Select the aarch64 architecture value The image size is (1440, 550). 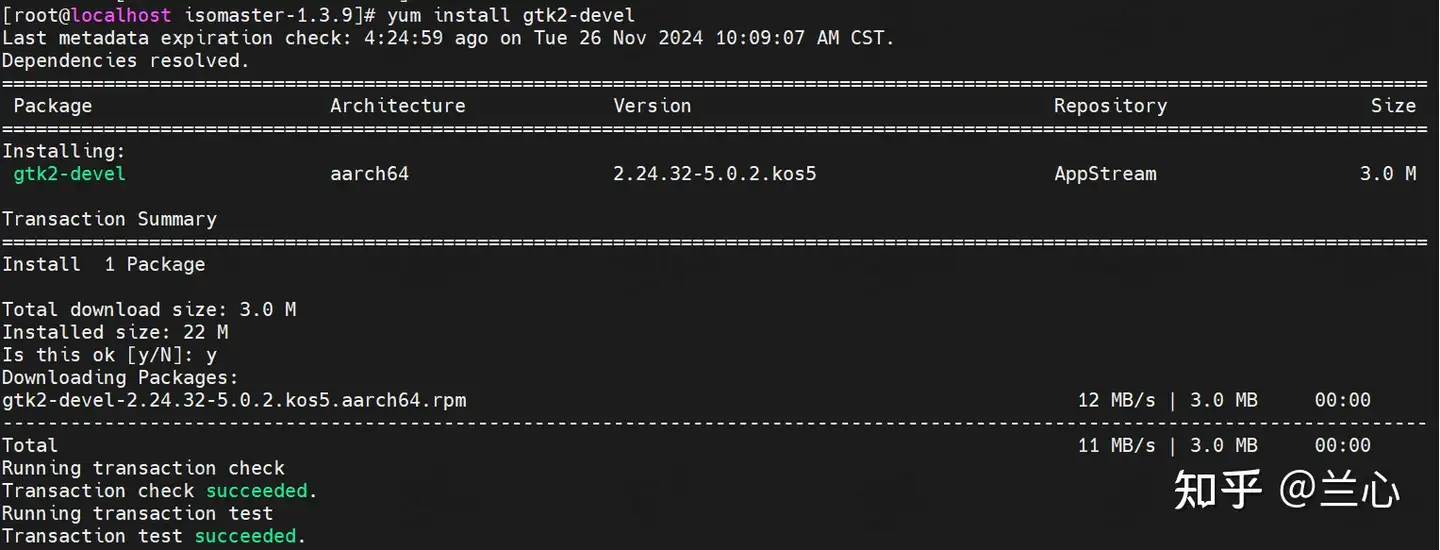coord(370,174)
